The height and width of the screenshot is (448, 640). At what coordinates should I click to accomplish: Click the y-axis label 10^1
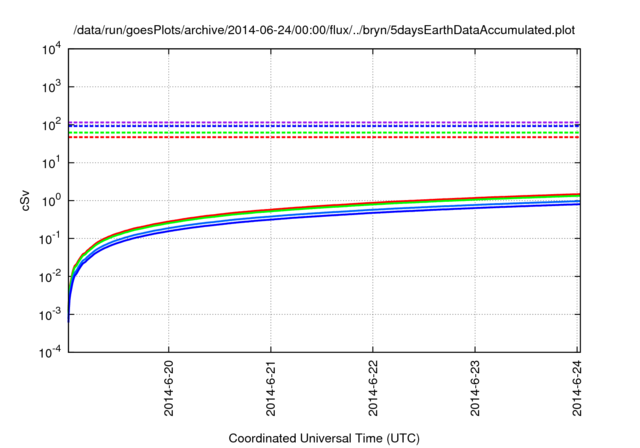point(51,163)
